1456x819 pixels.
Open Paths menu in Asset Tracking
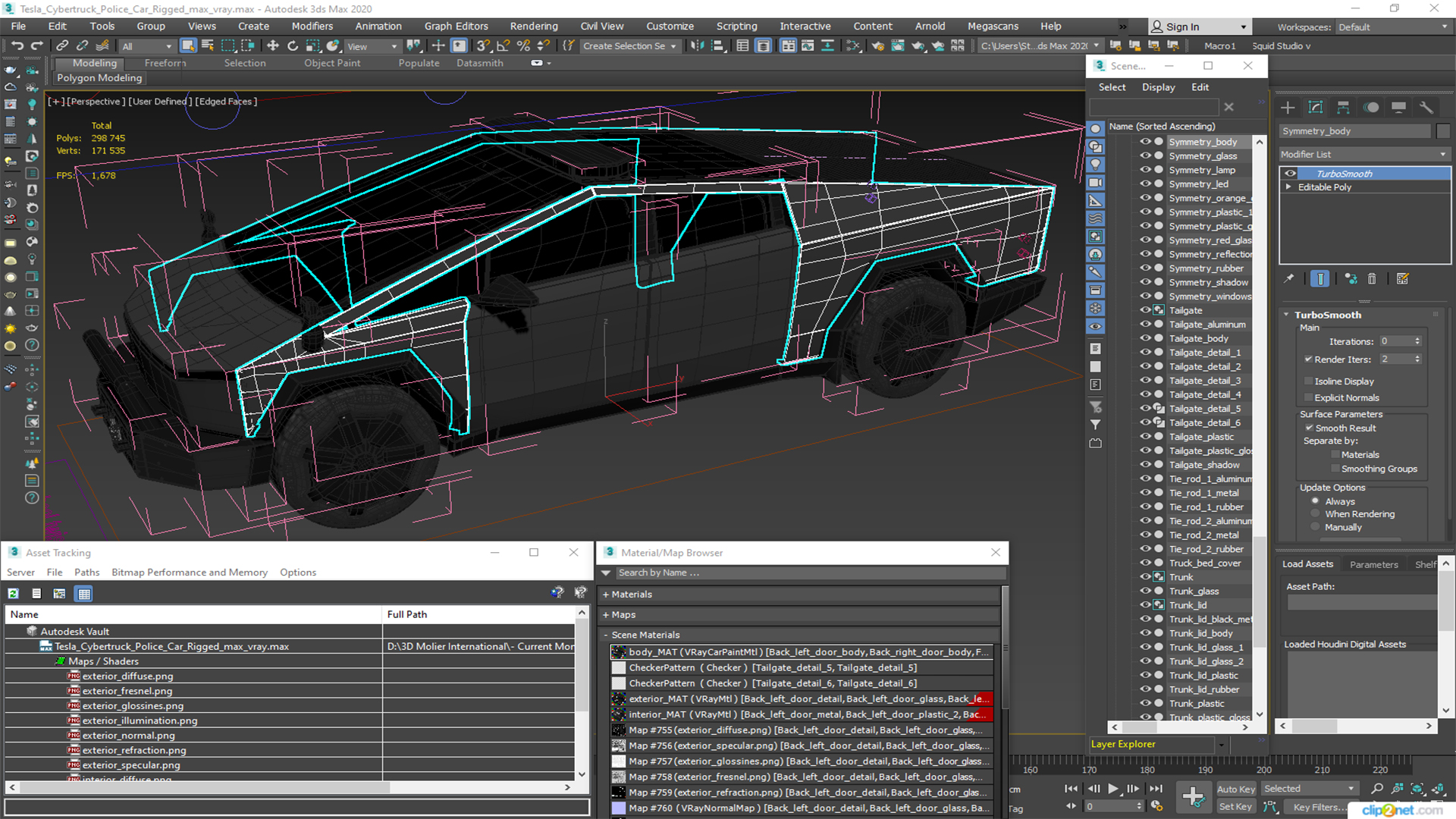point(86,573)
